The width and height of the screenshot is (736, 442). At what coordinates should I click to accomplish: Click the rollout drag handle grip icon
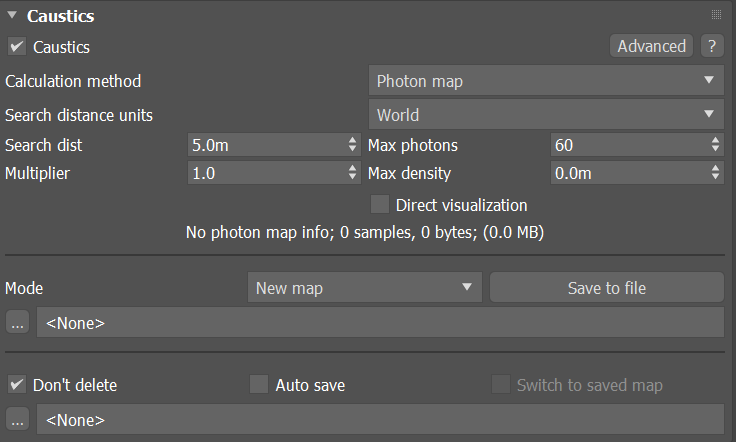[716, 15]
